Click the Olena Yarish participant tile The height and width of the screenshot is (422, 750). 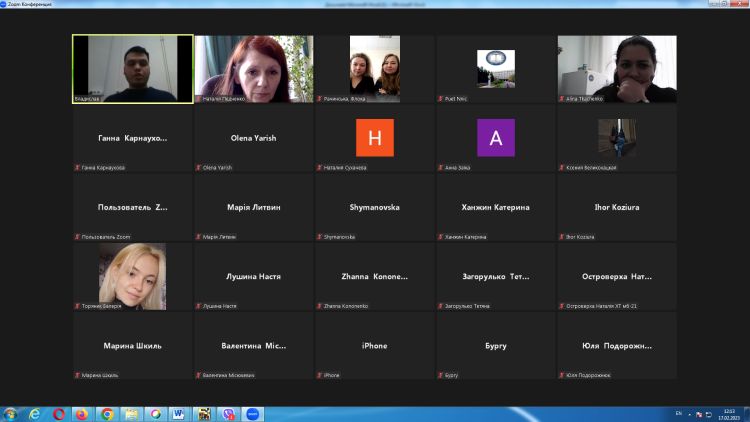[254, 138]
